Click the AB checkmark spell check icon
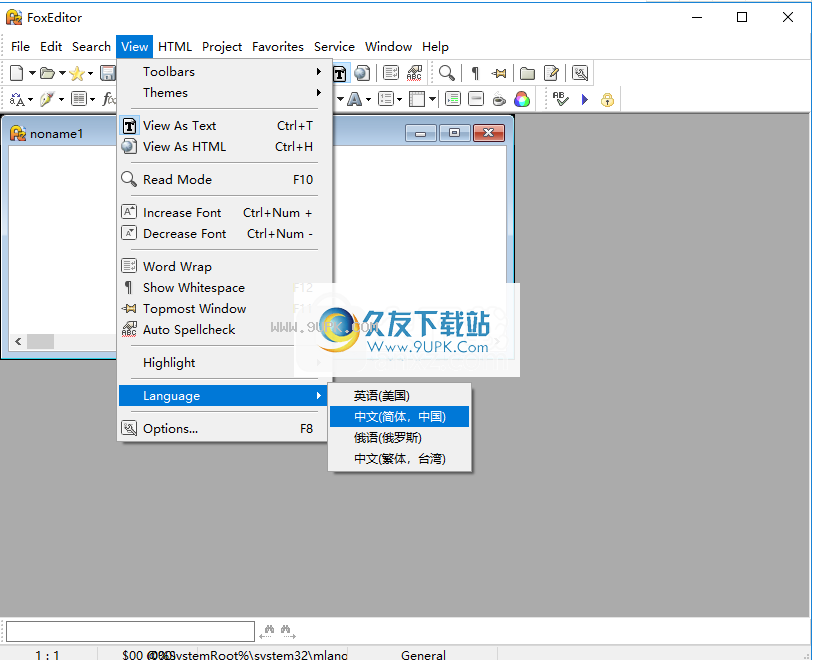 (561, 99)
